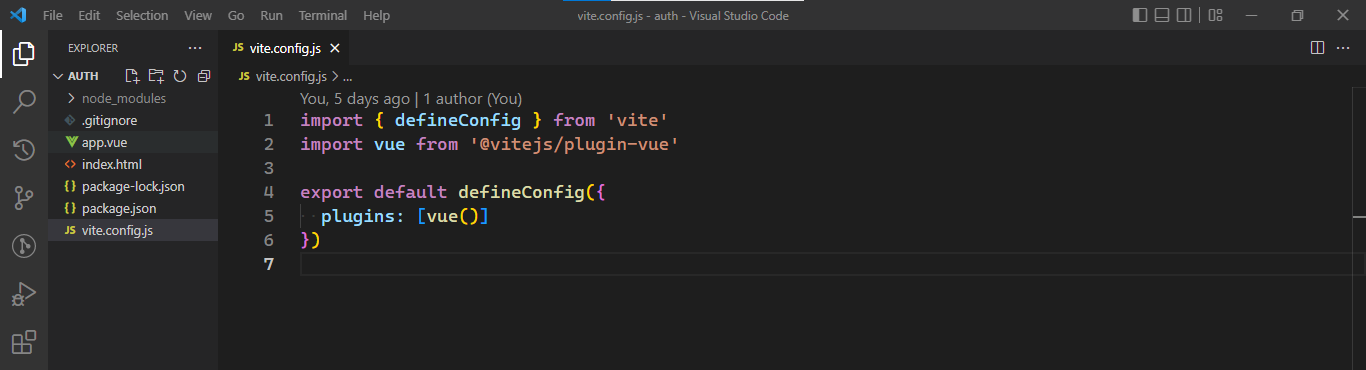Toggle the primary side bar layout
The height and width of the screenshot is (370, 1366).
point(1140,15)
